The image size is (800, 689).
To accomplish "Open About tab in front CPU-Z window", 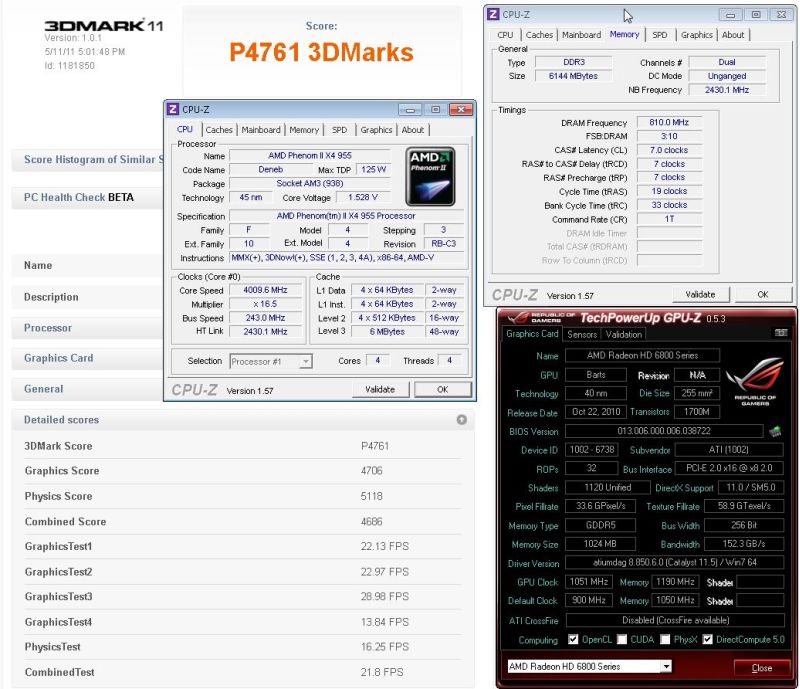I will [x=413, y=130].
